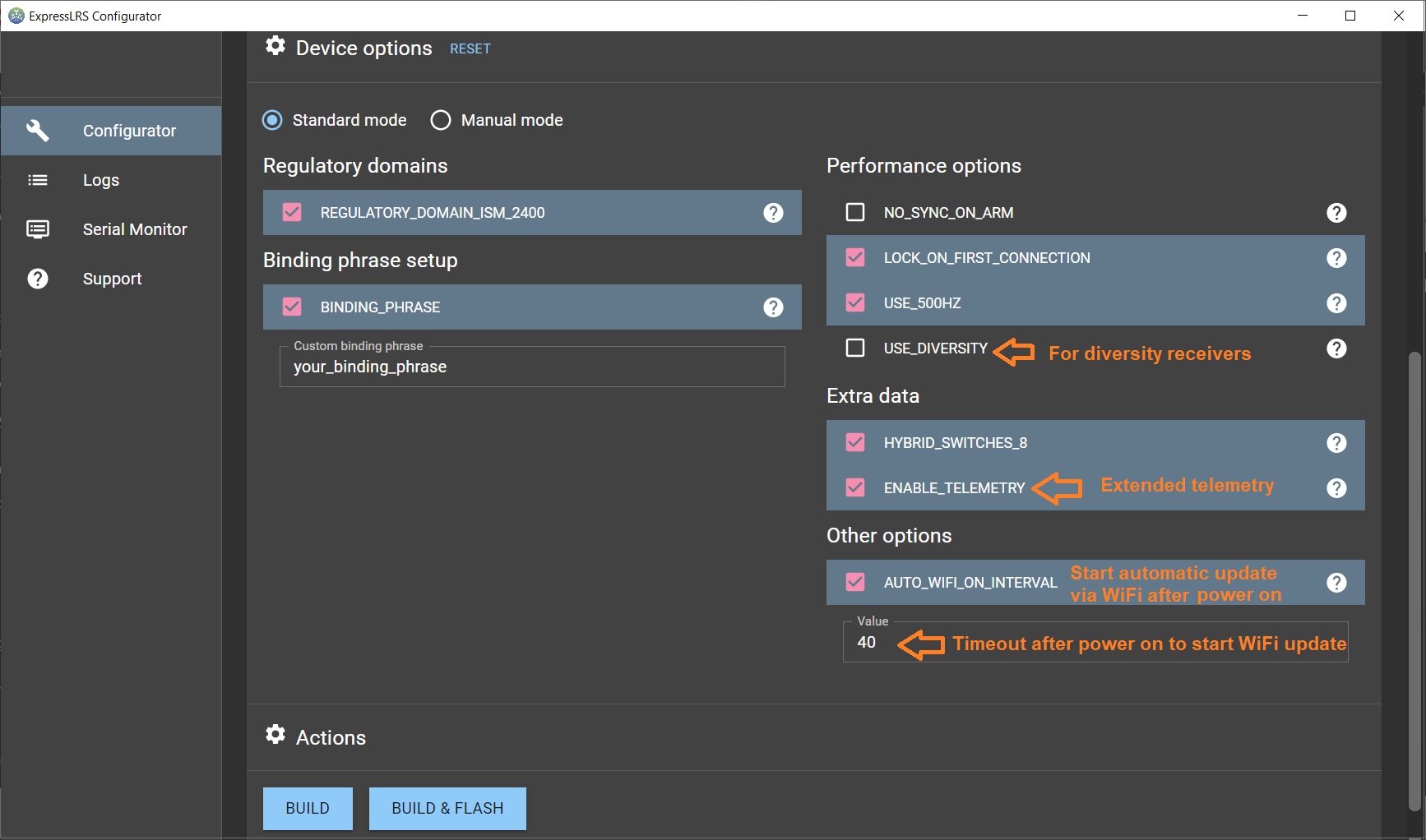Edit the Custom binding phrase field

point(532,367)
